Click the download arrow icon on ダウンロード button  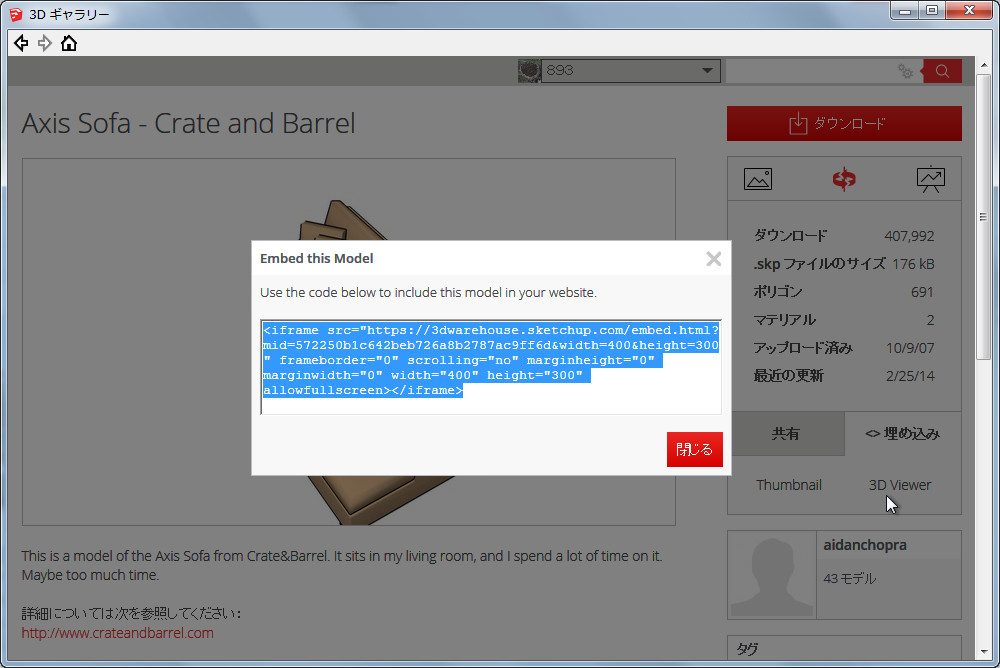pos(798,124)
